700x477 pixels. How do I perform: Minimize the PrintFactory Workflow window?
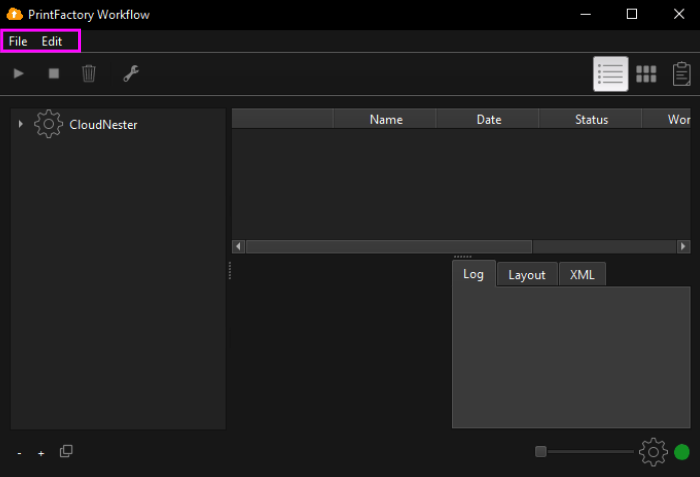(x=585, y=14)
